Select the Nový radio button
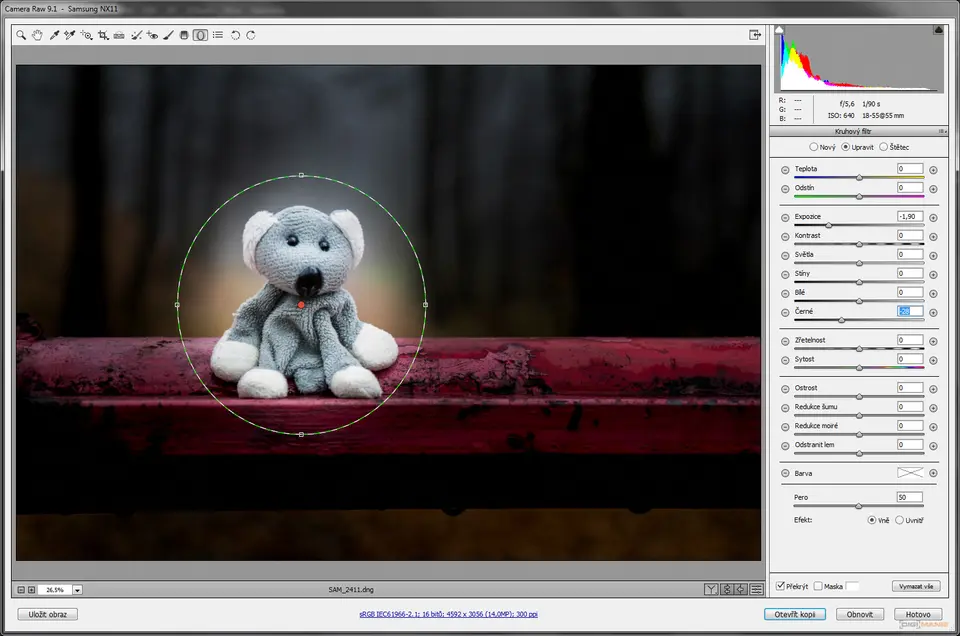Screen dimensions: 960x636 [x=813, y=147]
